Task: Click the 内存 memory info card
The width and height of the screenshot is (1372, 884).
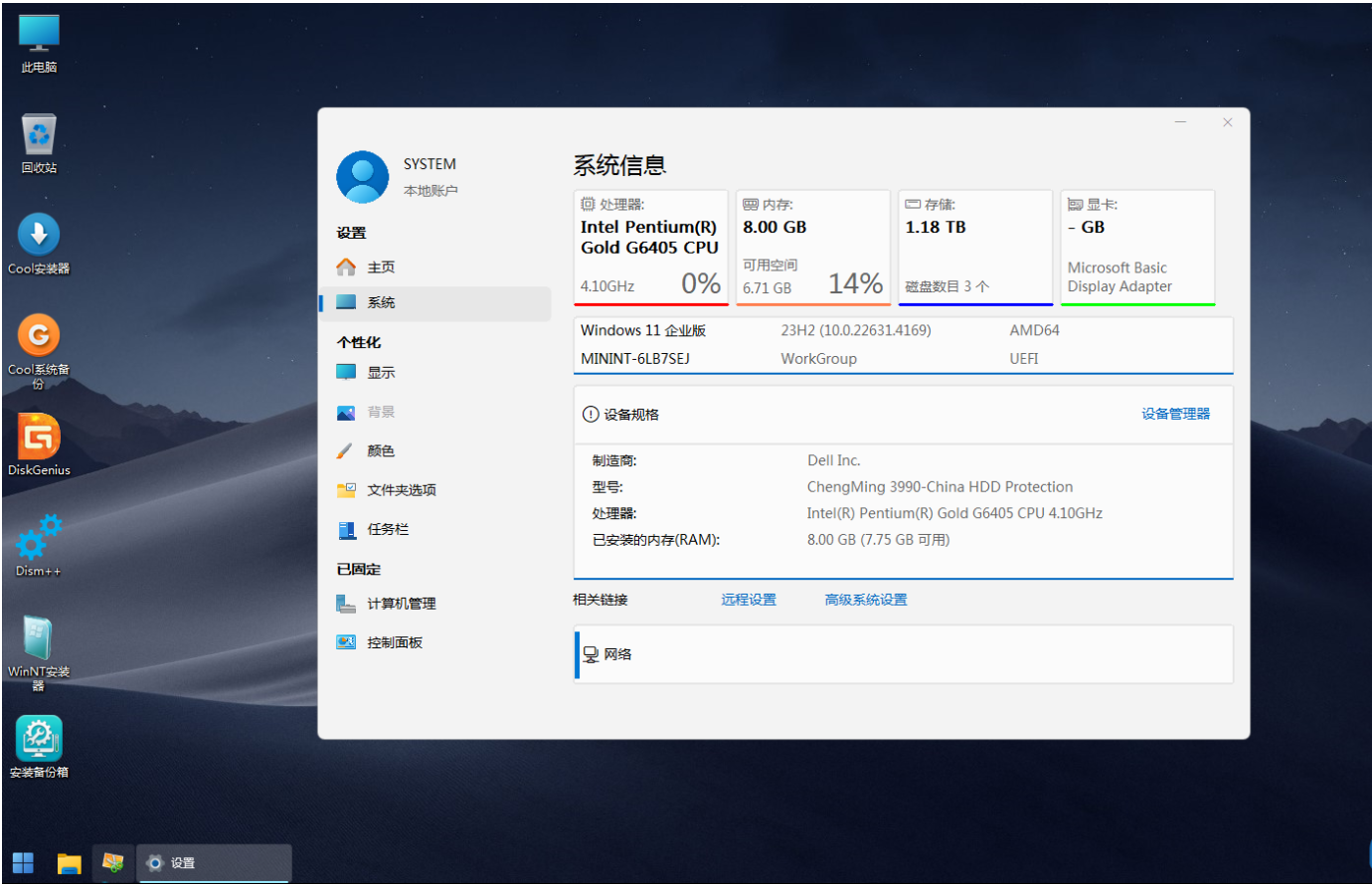Action: [x=813, y=248]
